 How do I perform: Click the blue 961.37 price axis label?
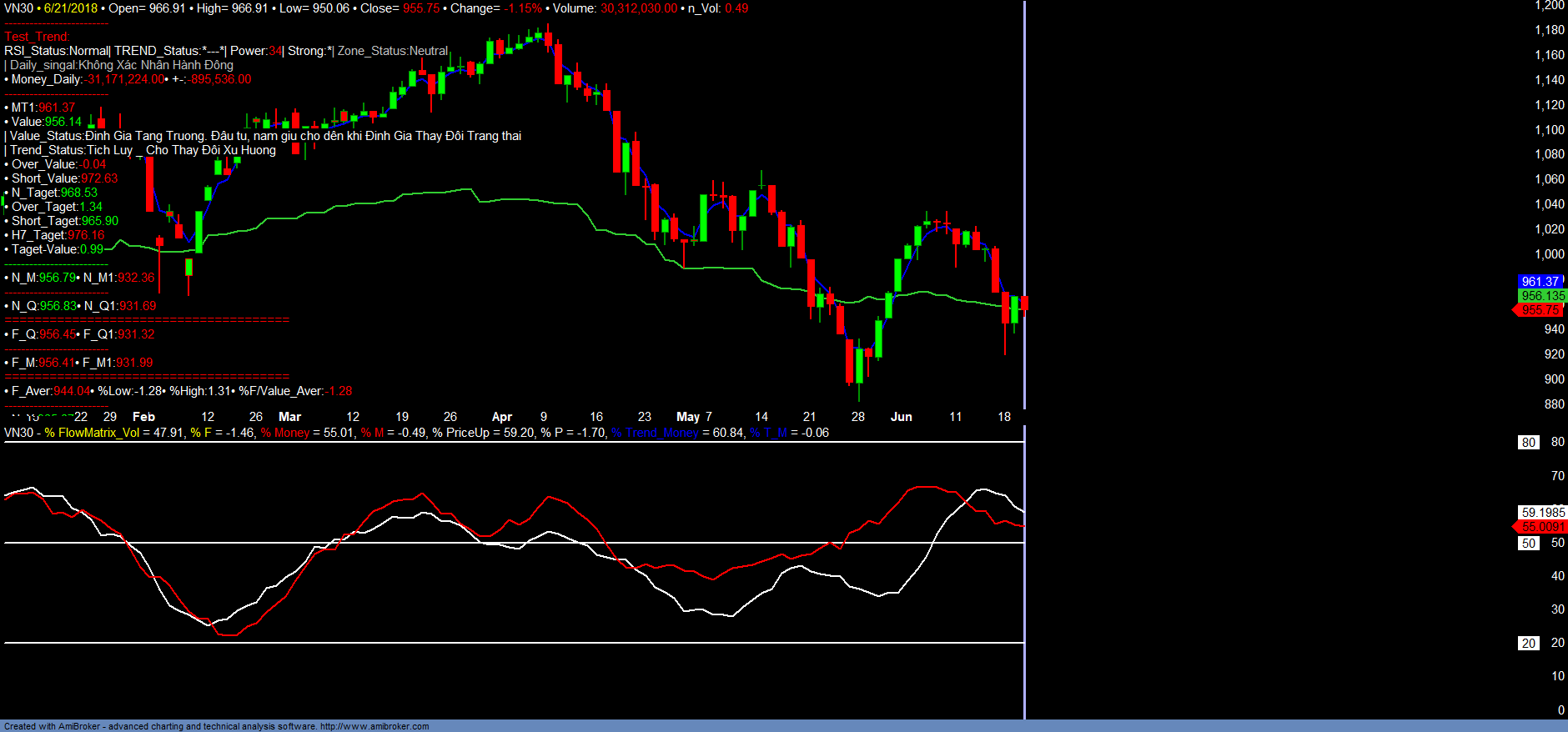[x=1540, y=282]
